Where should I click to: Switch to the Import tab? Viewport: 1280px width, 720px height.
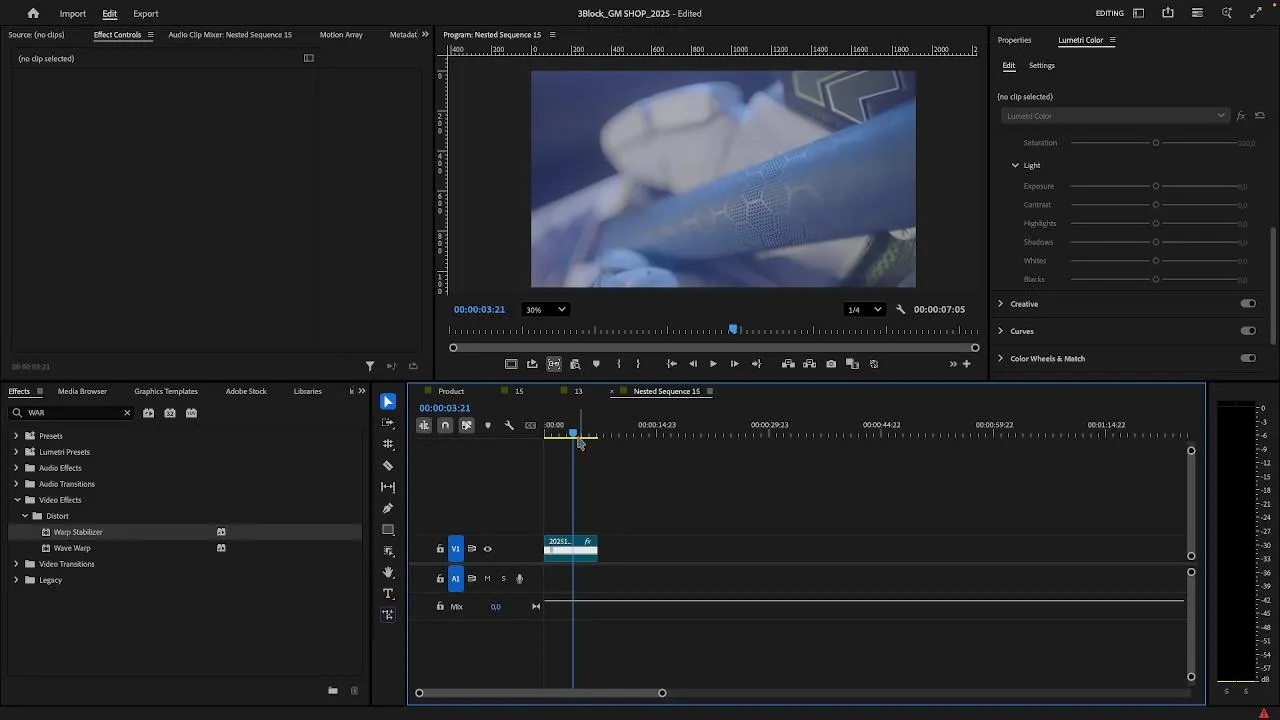coord(72,14)
